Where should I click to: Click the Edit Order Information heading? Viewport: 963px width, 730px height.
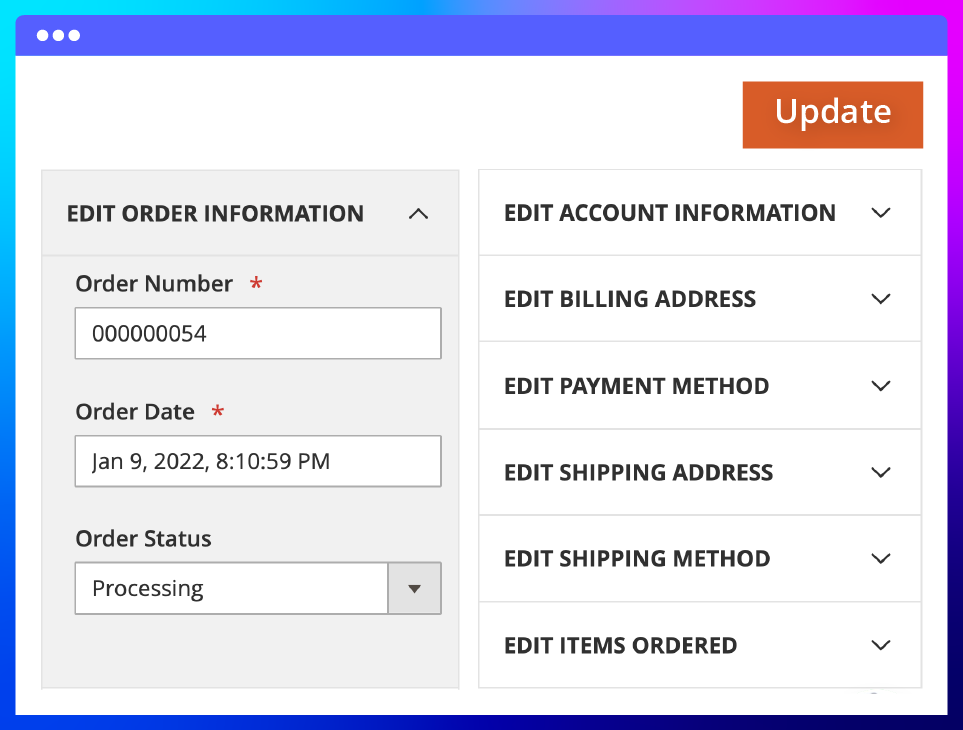(215, 213)
